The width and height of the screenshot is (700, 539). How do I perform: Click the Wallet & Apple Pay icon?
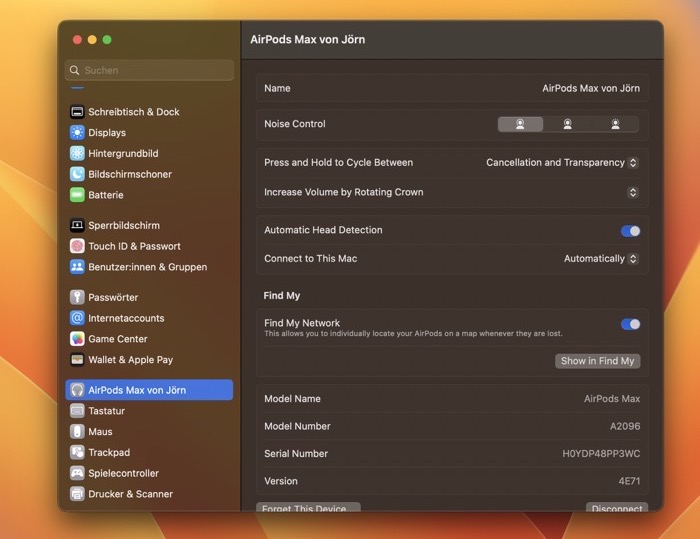(x=77, y=359)
